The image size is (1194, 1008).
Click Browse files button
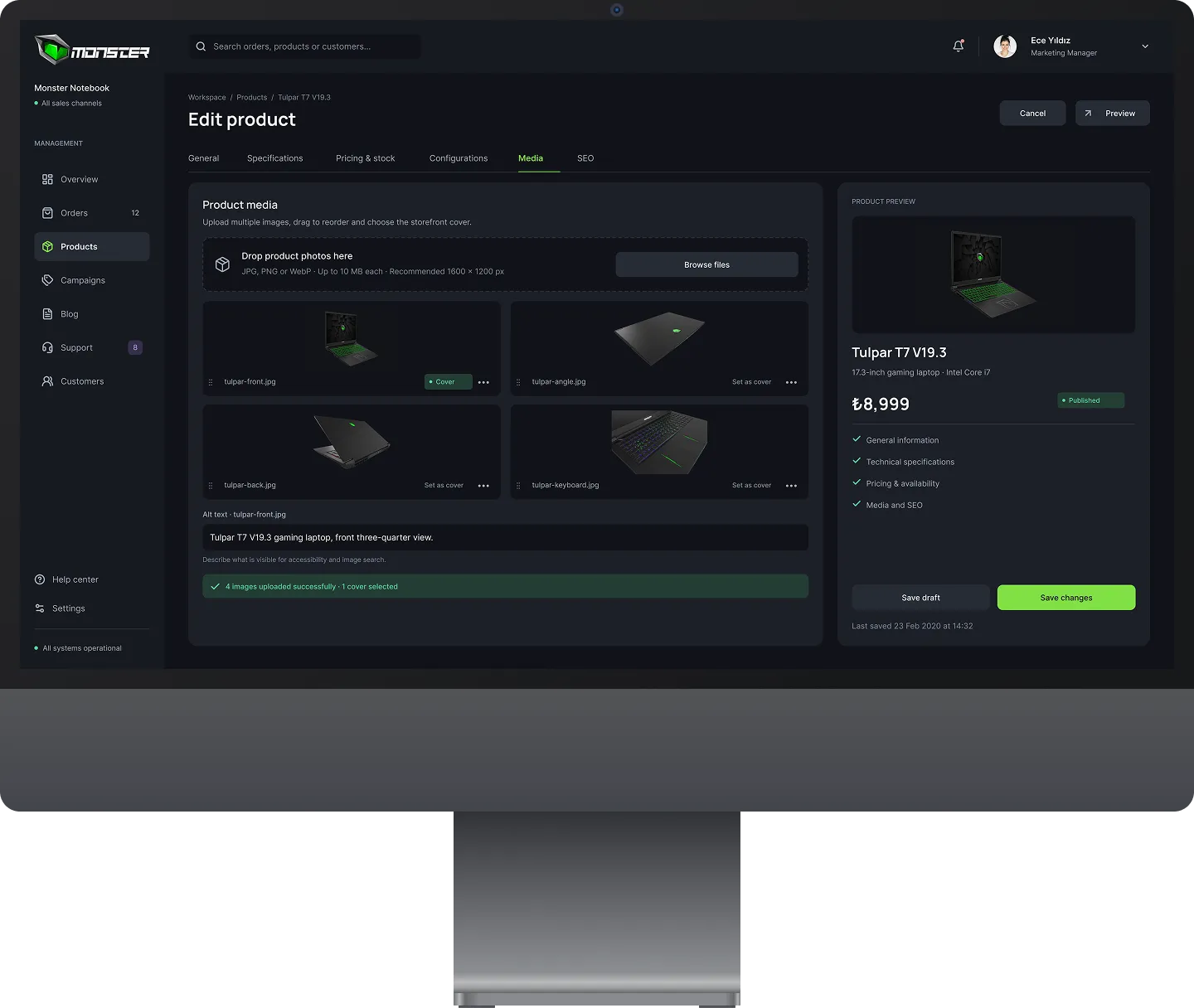[707, 264]
